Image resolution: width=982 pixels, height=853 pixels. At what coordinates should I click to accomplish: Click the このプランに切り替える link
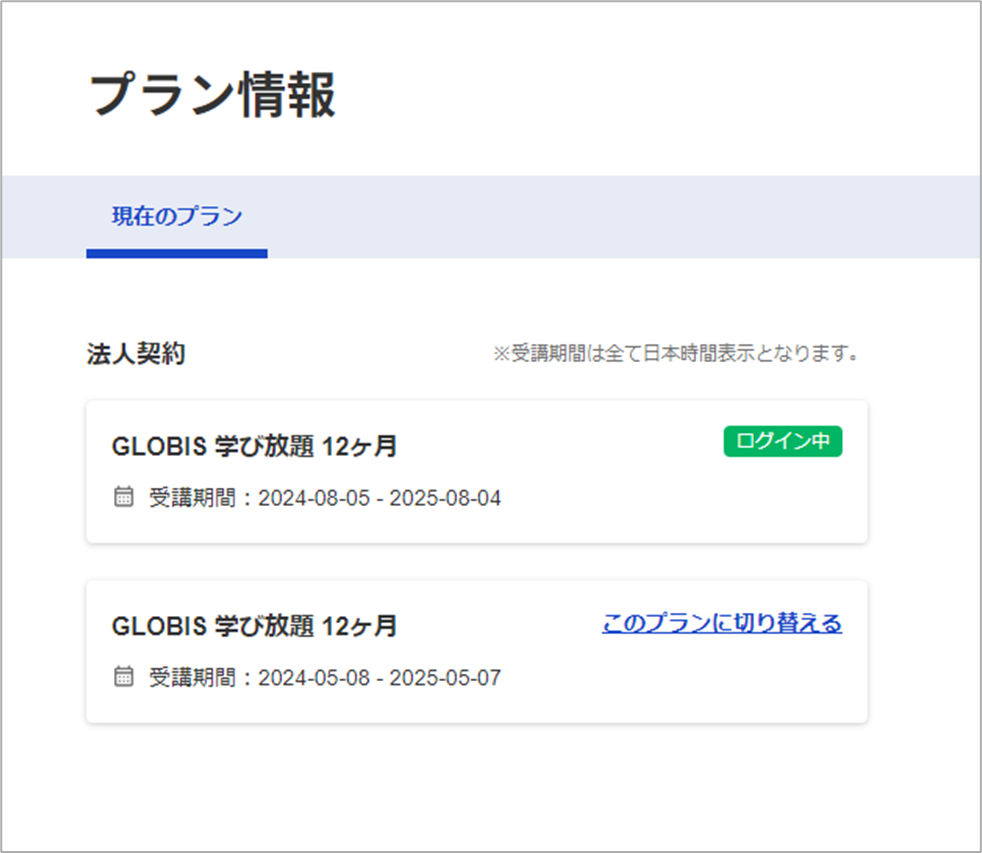[x=721, y=623]
